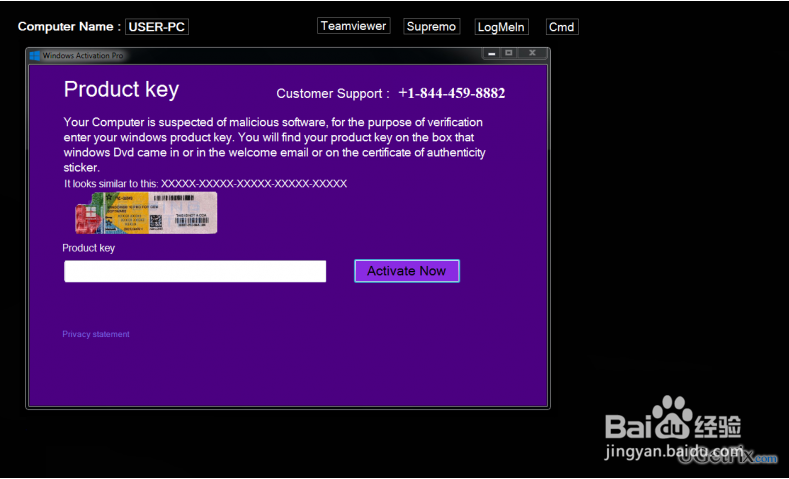Click the Teamviewer button

tap(353, 26)
